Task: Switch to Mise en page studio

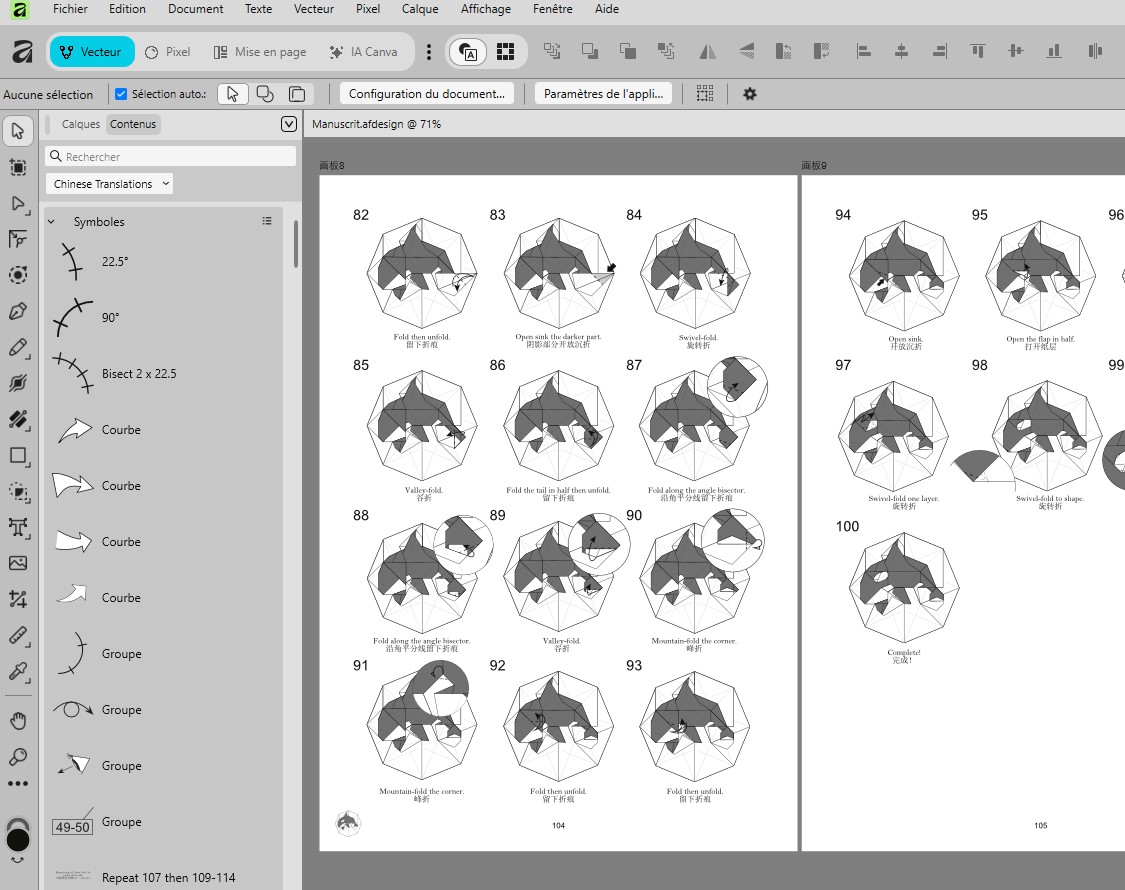Action: 260,52
